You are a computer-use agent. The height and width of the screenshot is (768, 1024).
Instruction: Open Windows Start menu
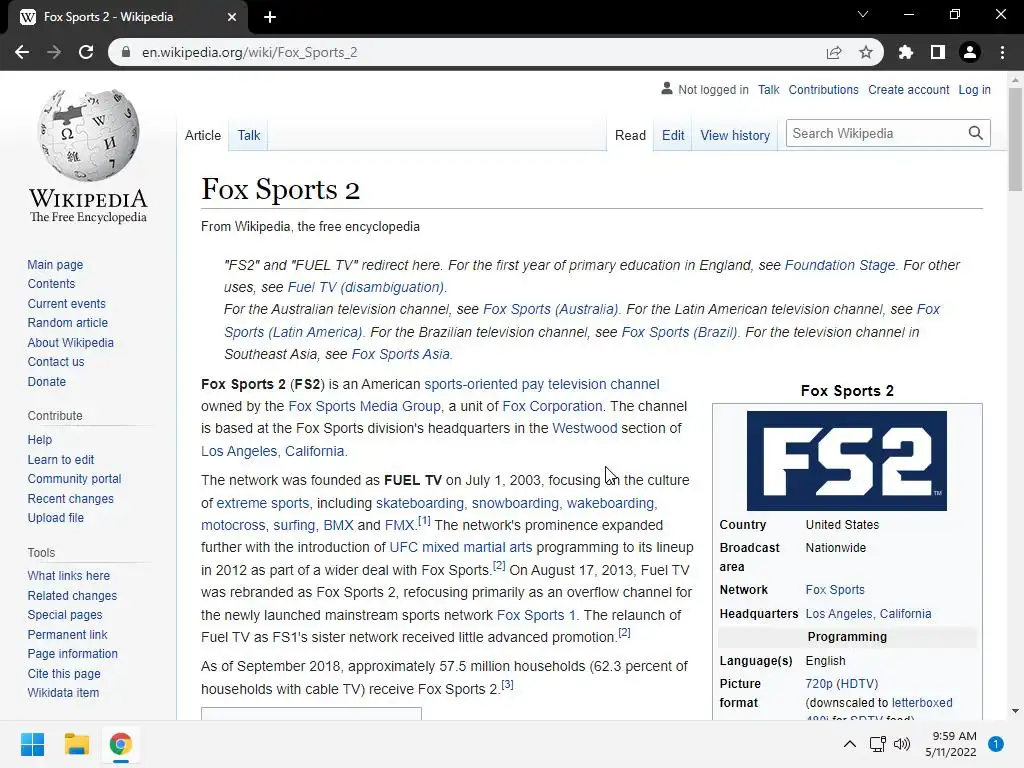click(x=32, y=744)
